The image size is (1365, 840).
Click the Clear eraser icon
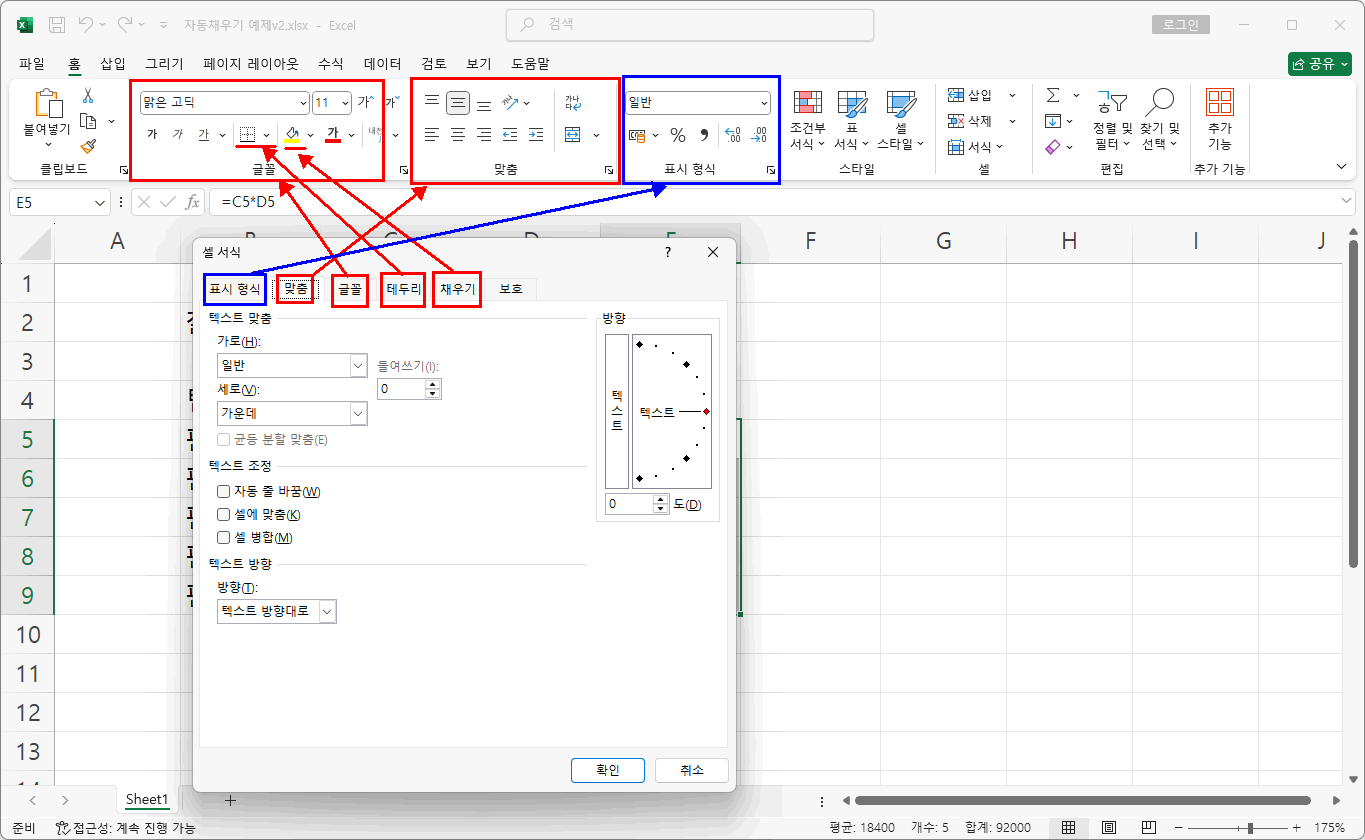pos(1052,147)
